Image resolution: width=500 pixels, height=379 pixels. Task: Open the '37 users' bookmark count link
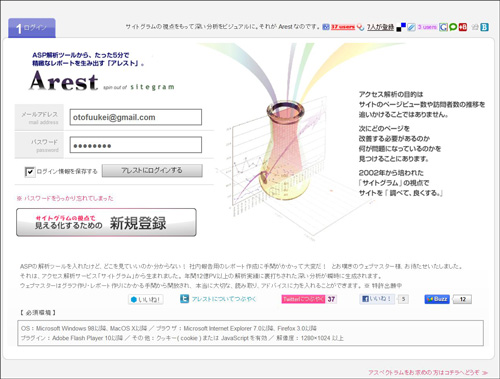point(343,27)
